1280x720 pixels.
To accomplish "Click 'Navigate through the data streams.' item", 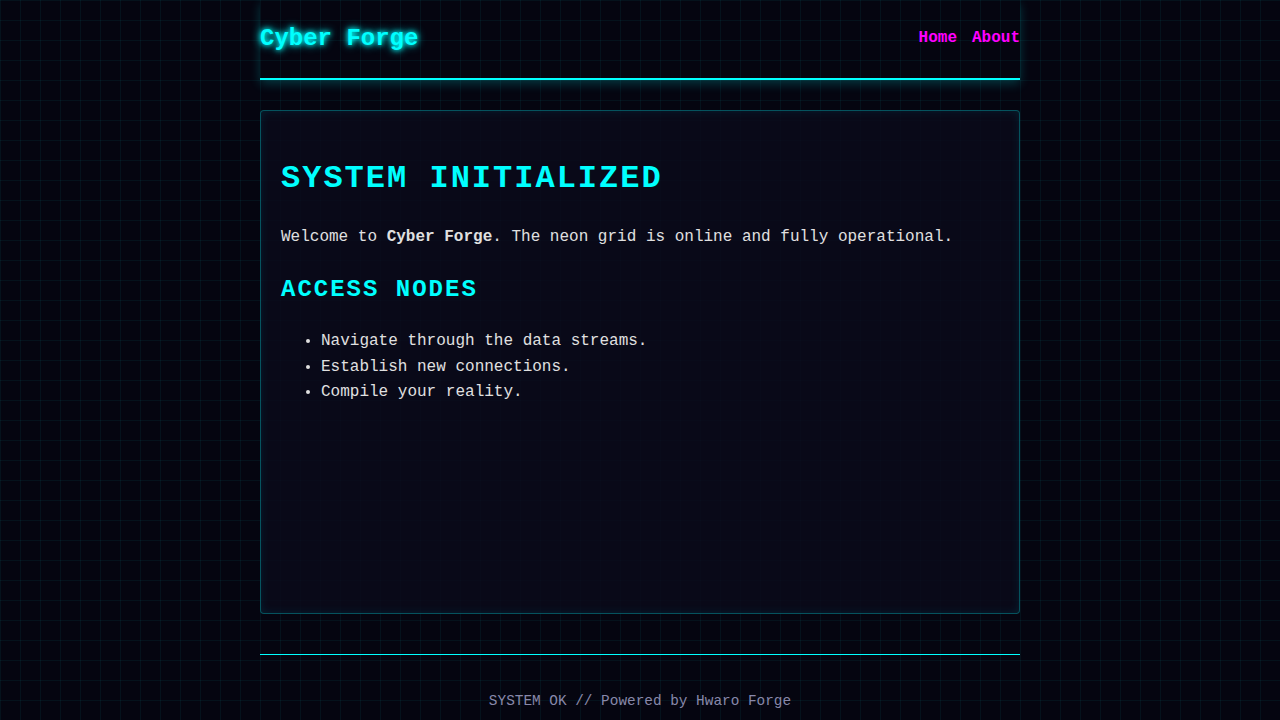I will [484, 340].
